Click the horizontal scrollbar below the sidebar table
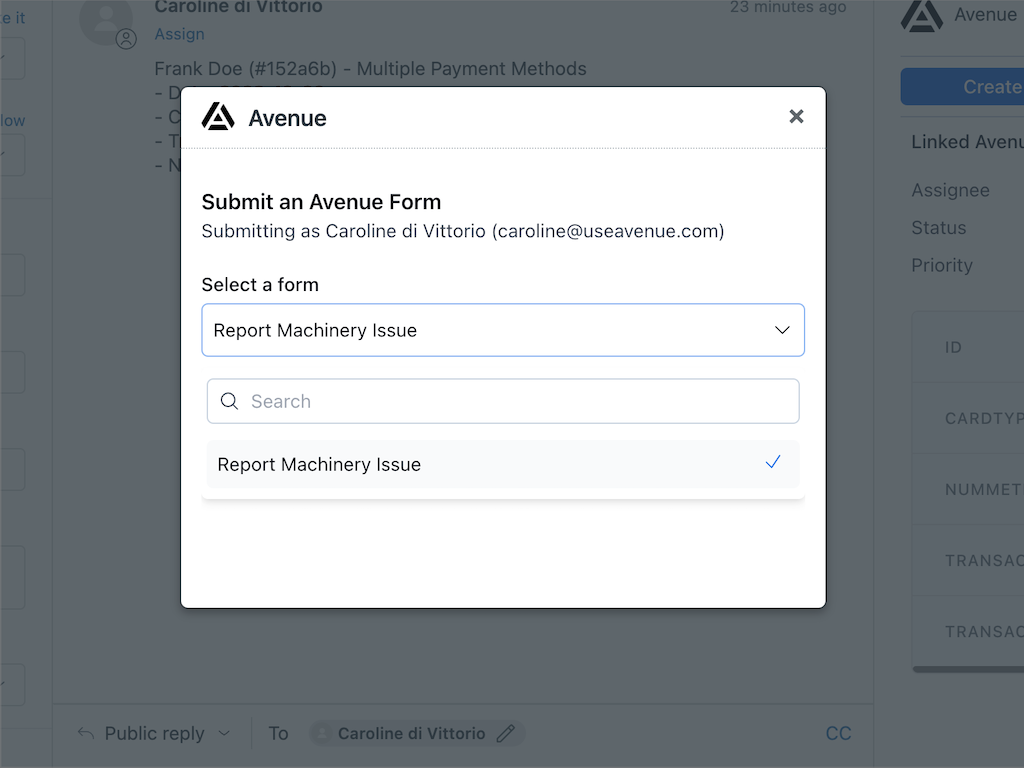 [x=968, y=669]
